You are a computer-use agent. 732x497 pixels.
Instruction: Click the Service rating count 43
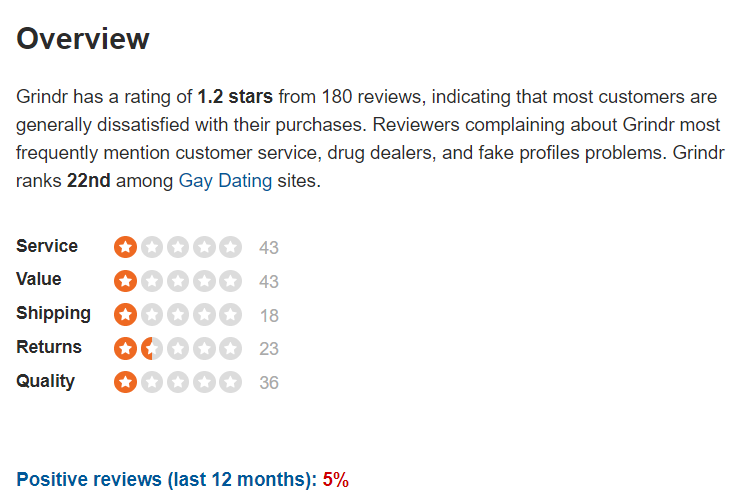point(269,247)
